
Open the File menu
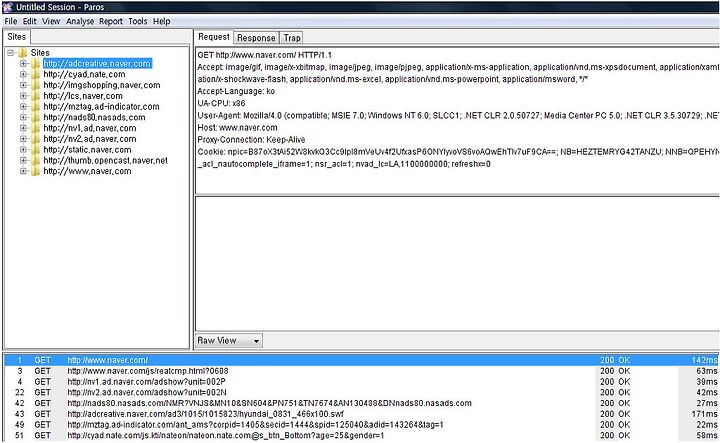11,21
